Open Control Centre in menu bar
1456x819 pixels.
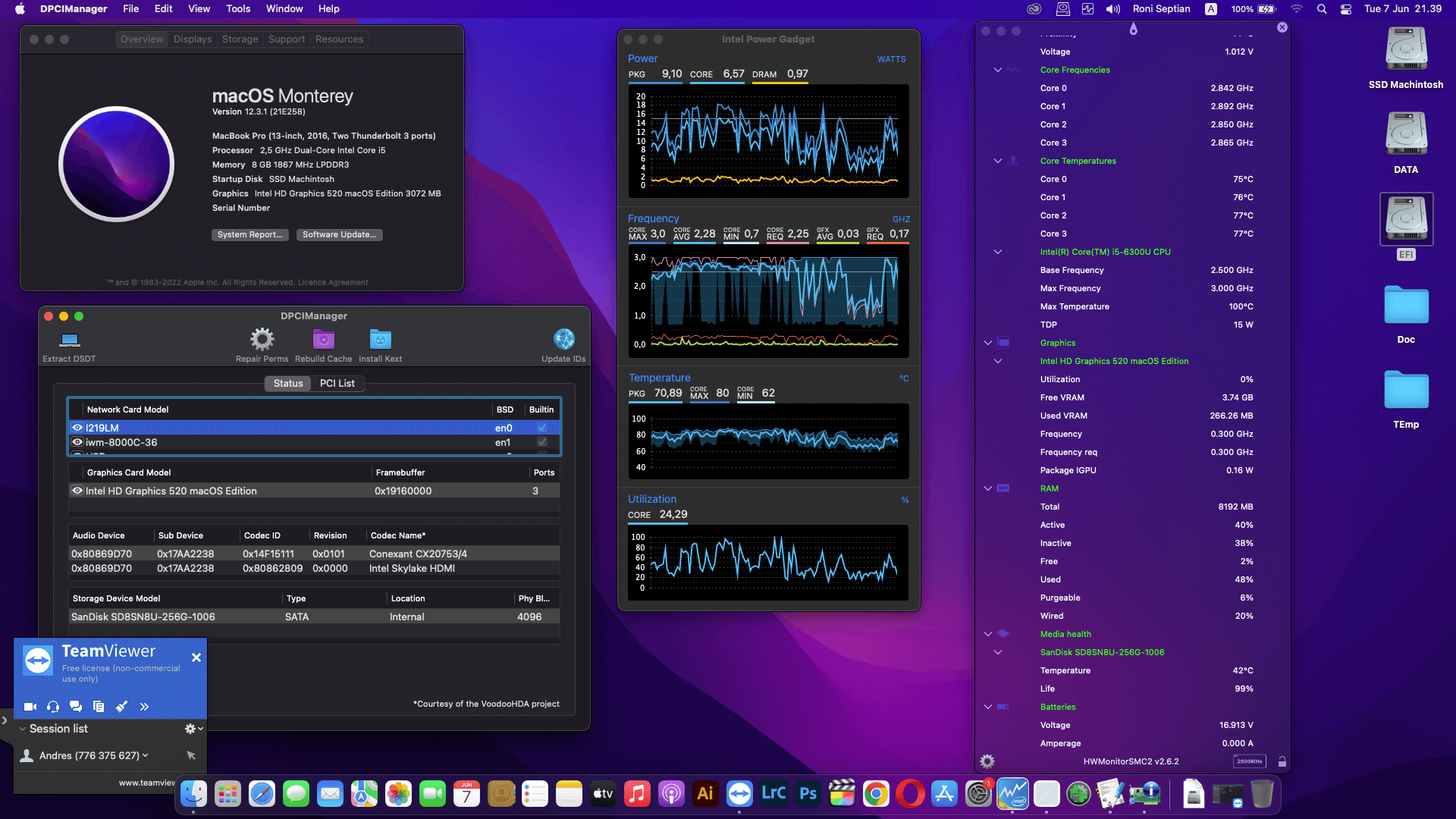coord(1345,9)
